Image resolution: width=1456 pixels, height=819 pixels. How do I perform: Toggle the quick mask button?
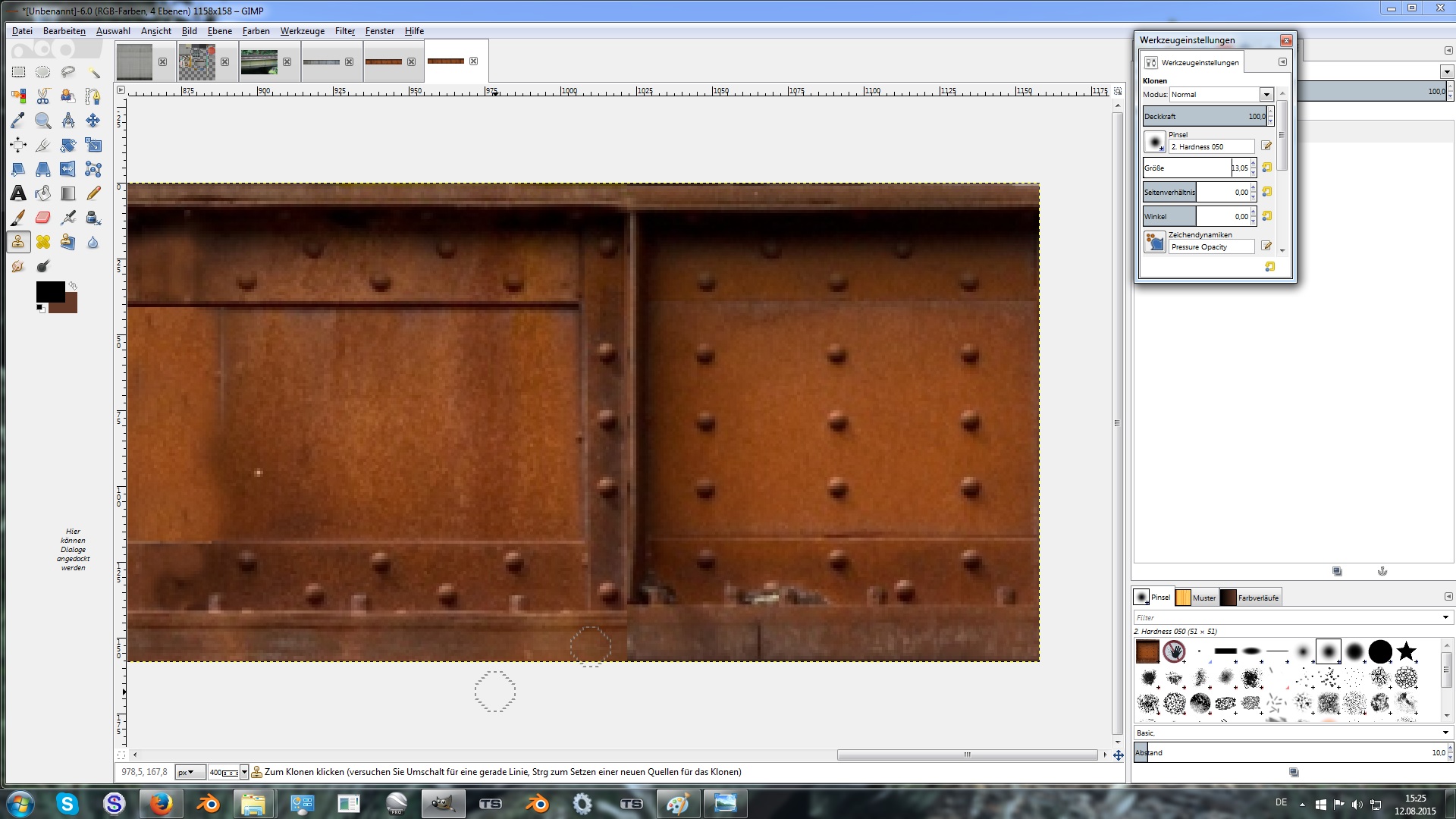pyautogui.click(x=121, y=755)
